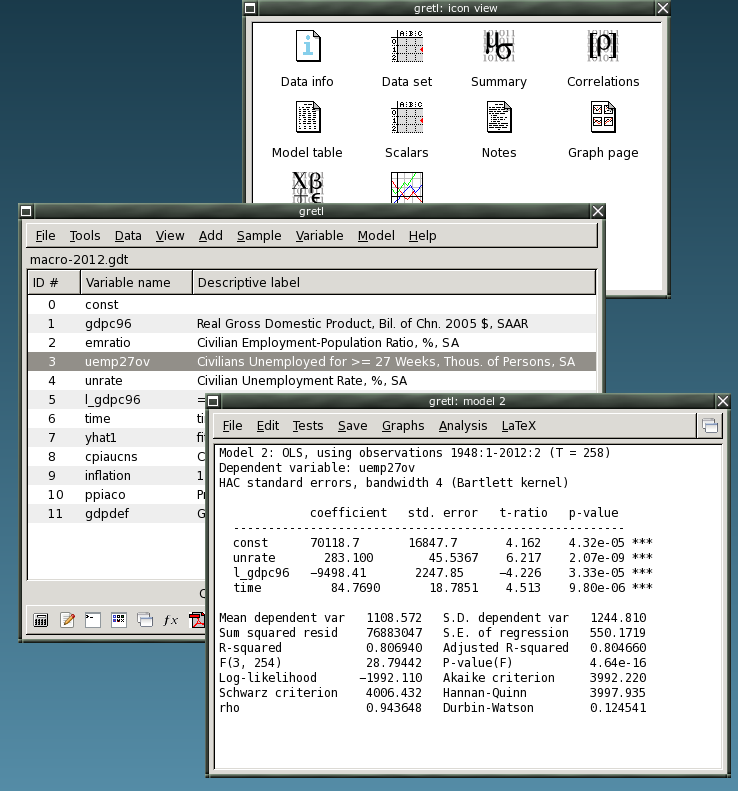Open the Sample menu in the main window
The image size is (738, 791).
pyautogui.click(x=259, y=236)
